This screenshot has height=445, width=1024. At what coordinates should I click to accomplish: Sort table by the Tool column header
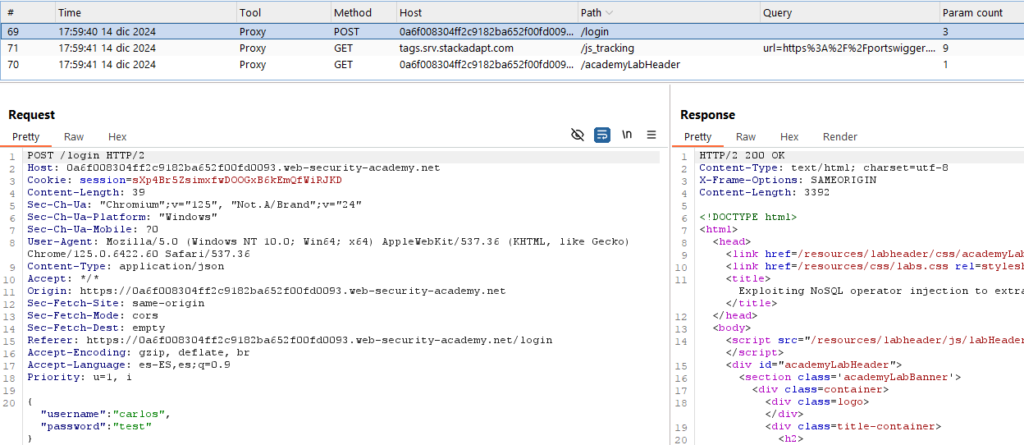pyautogui.click(x=282, y=12)
